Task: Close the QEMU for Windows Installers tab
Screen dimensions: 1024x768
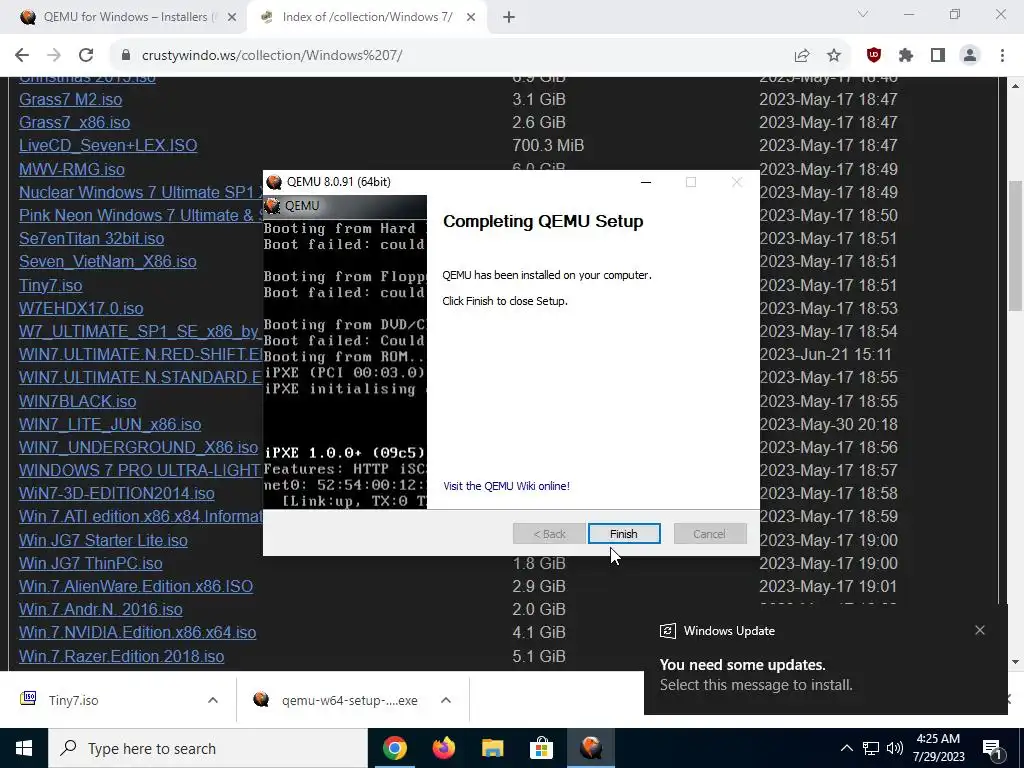Action: [x=232, y=17]
